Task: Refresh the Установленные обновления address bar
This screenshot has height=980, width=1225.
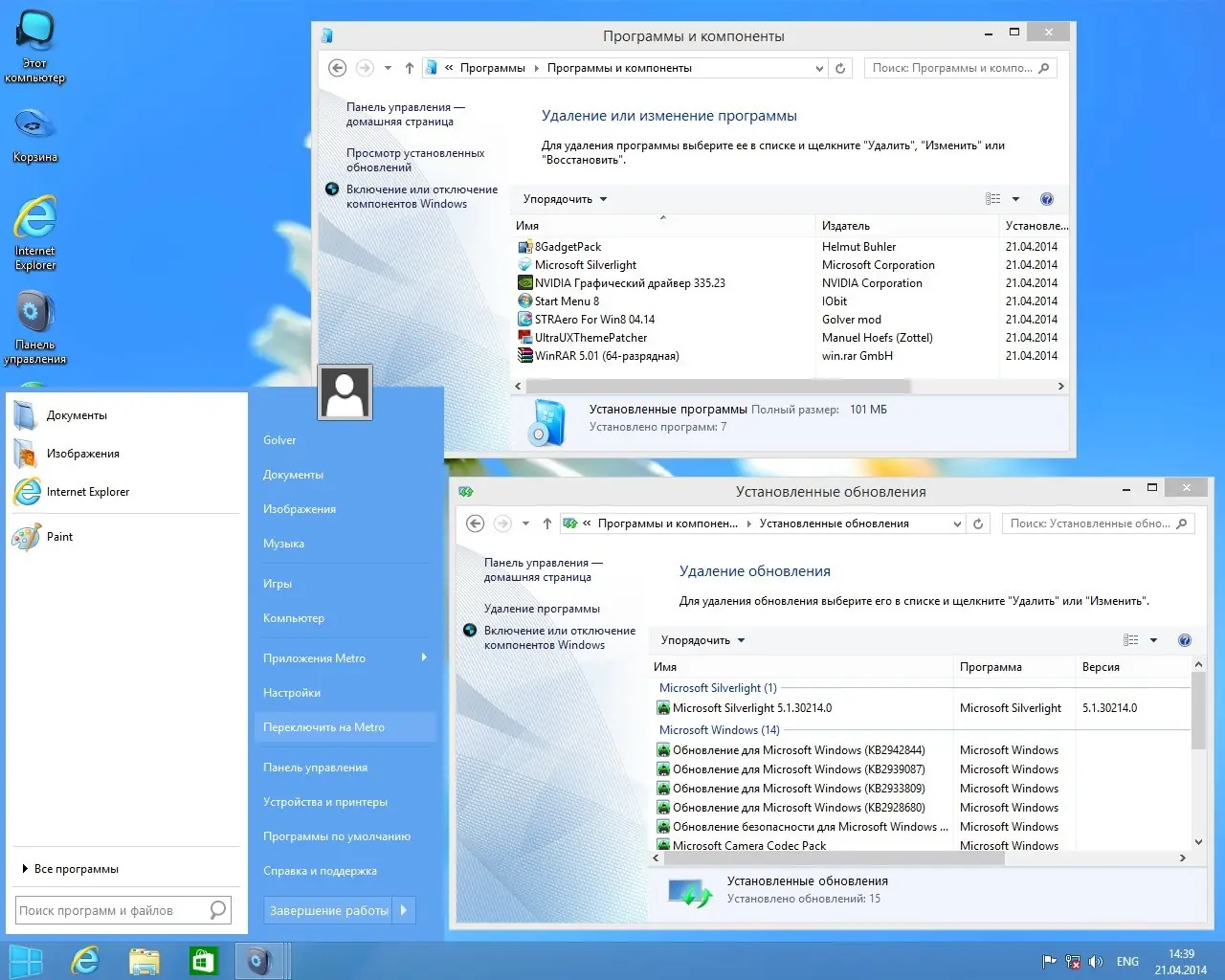Action: click(x=978, y=523)
